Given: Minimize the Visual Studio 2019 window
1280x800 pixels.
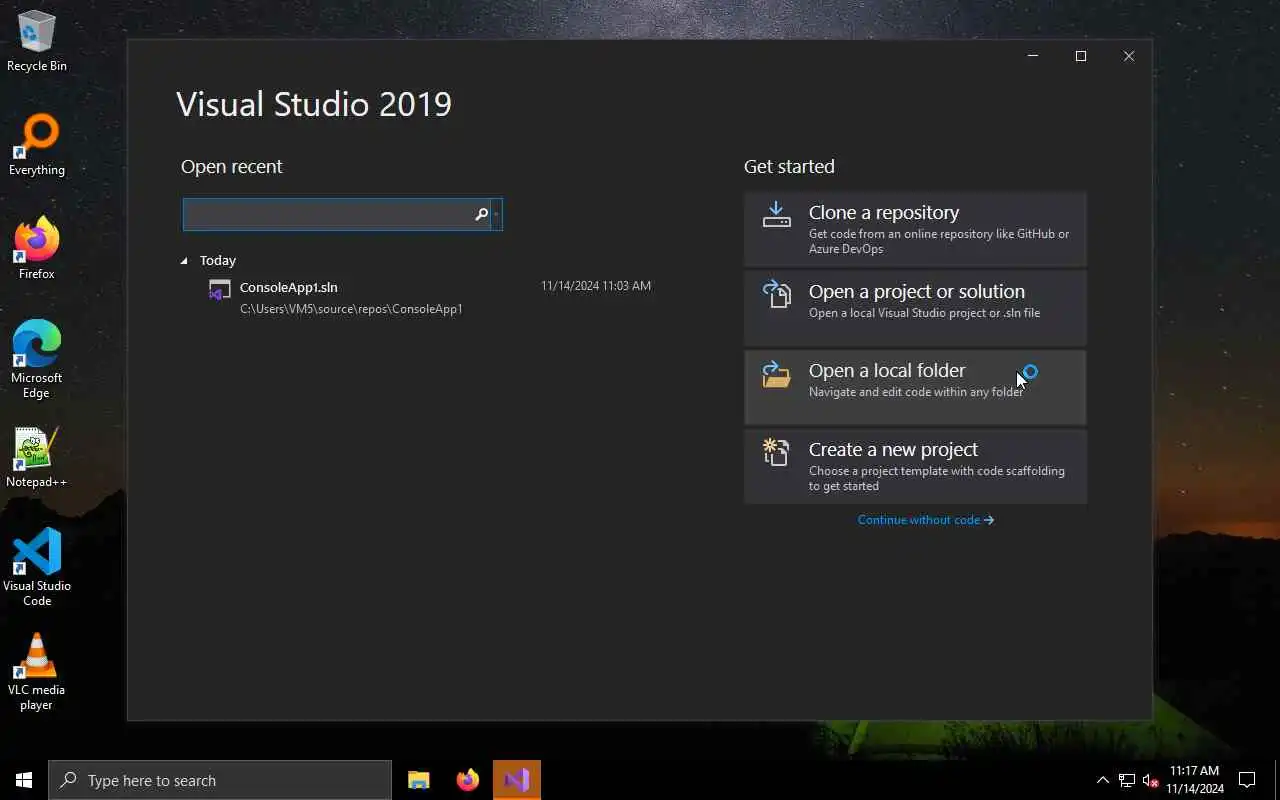Looking at the screenshot, I should coord(1033,56).
